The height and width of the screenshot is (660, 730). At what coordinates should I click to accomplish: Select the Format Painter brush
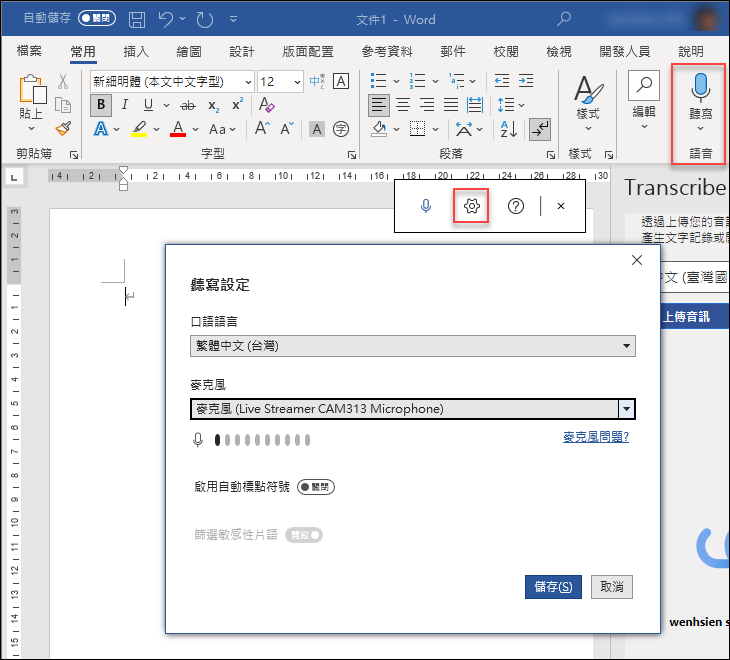pyautogui.click(x=63, y=128)
